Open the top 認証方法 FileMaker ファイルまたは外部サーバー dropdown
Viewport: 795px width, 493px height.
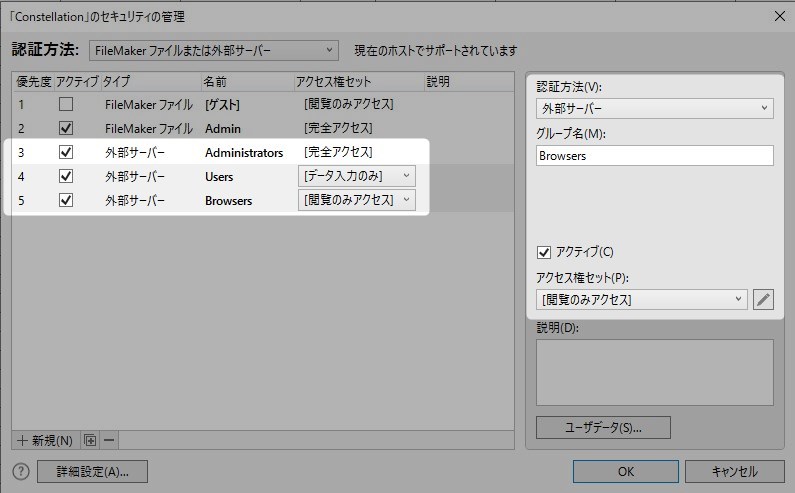pos(214,51)
